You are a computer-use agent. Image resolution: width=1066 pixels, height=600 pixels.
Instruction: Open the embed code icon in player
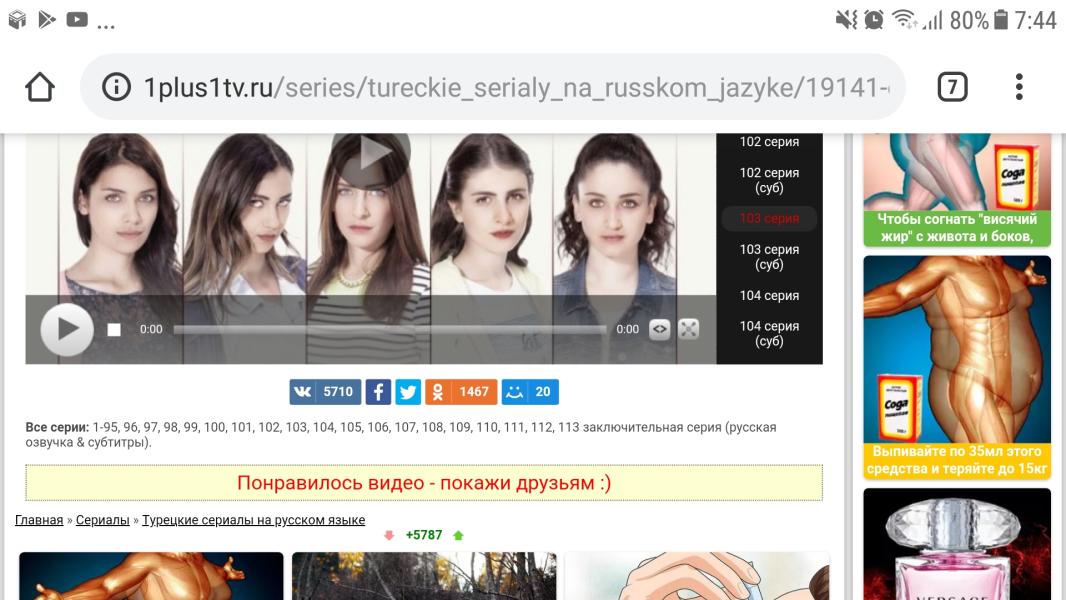pos(659,330)
